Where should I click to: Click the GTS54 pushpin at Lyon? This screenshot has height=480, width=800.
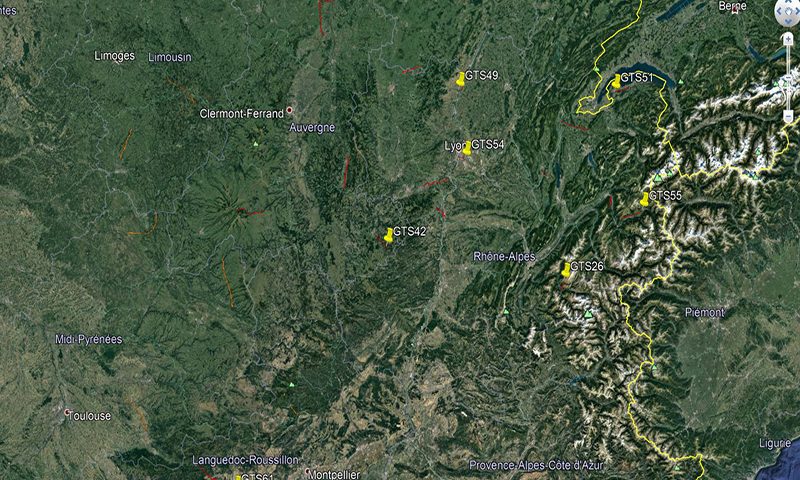pyautogui.click(x=467, y=148)
